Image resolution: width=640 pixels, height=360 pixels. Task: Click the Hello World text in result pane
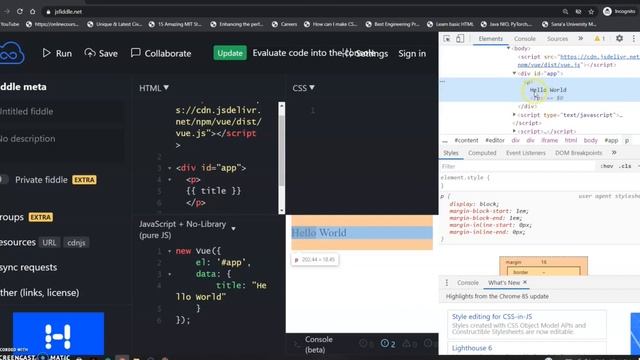click(x=319, y=233)
